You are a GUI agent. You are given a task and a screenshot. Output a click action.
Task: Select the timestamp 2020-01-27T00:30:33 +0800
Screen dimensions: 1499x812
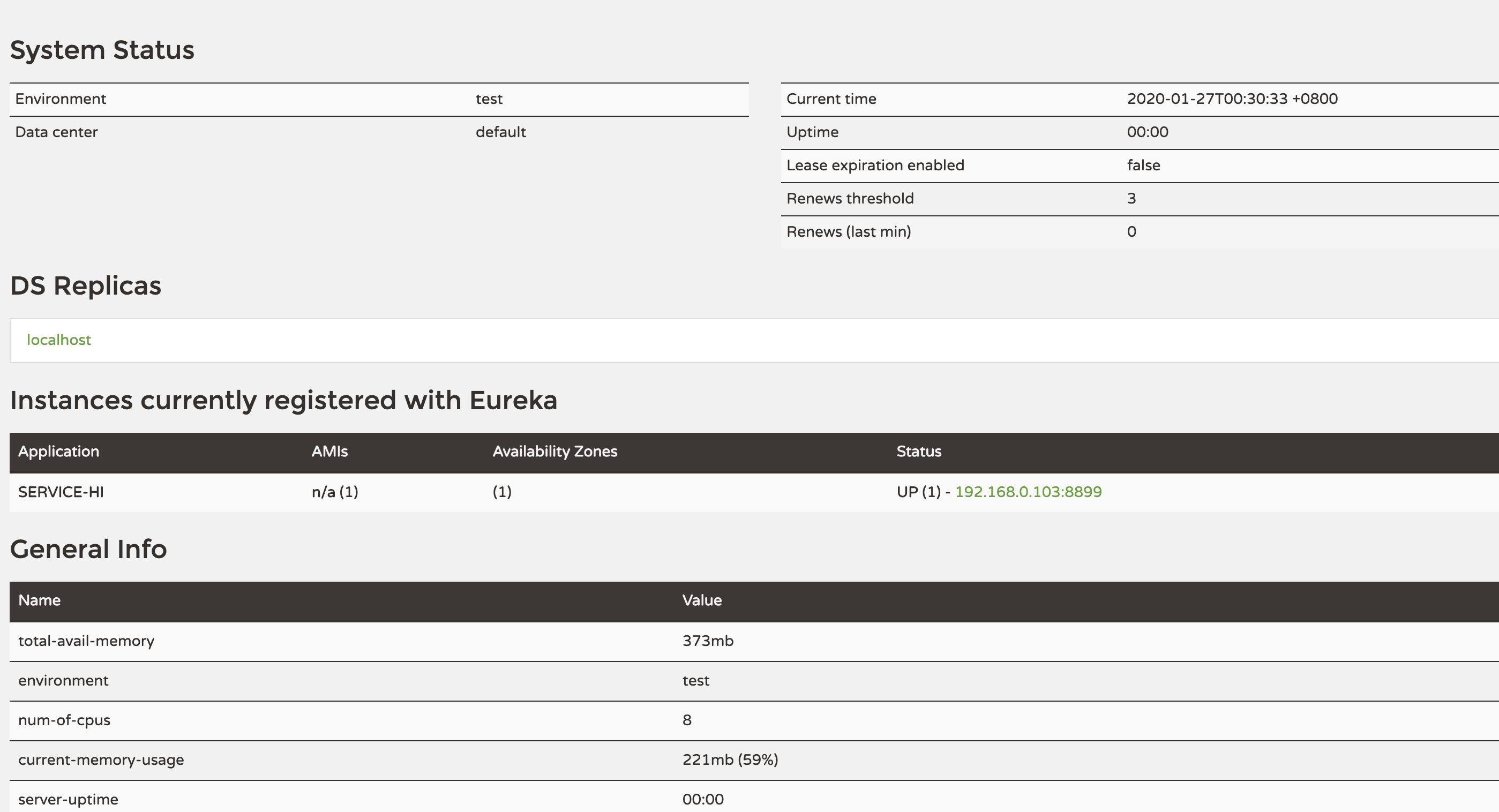[x=1233, y=99]
